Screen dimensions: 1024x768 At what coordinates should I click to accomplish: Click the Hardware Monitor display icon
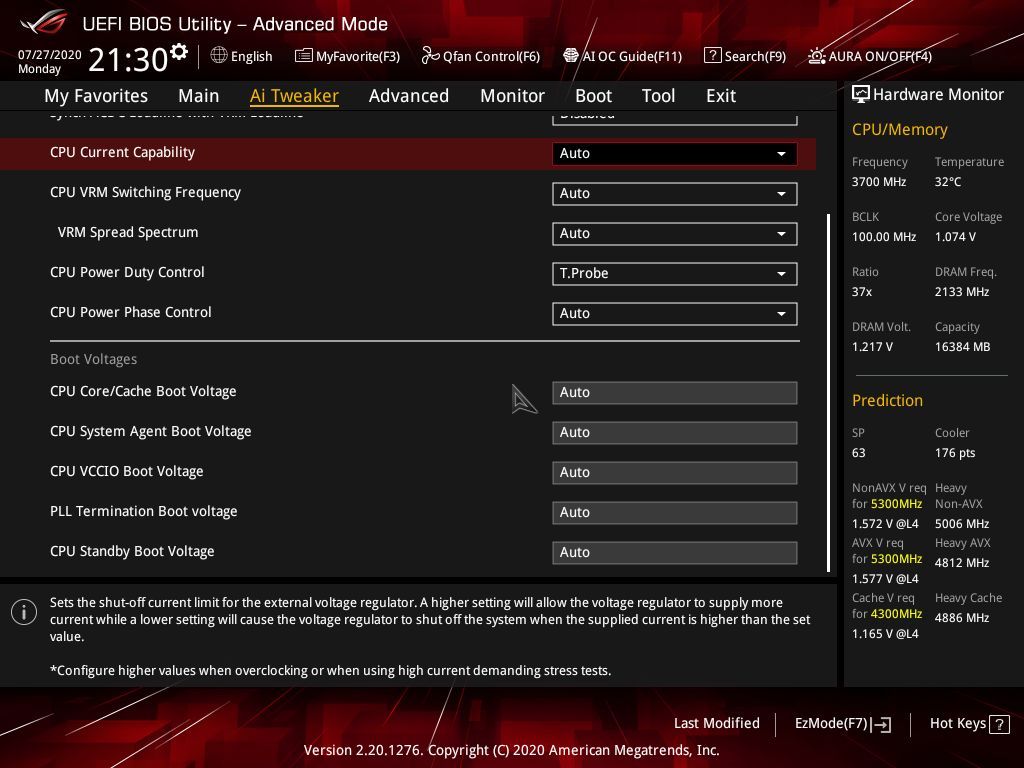click(x=861, y=95)
